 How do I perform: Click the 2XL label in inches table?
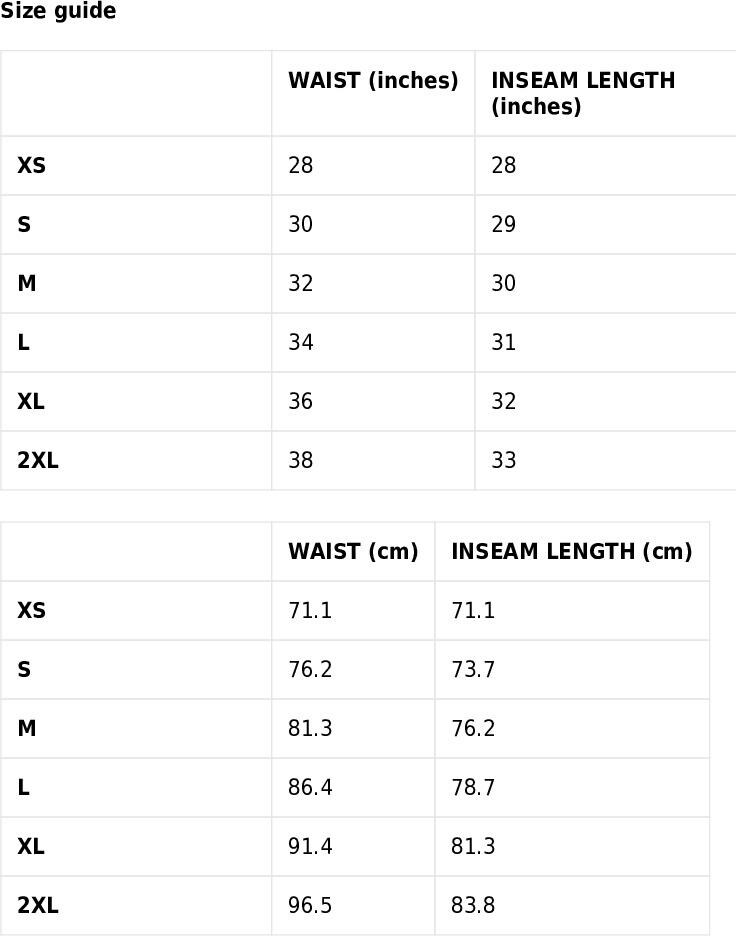38,460
